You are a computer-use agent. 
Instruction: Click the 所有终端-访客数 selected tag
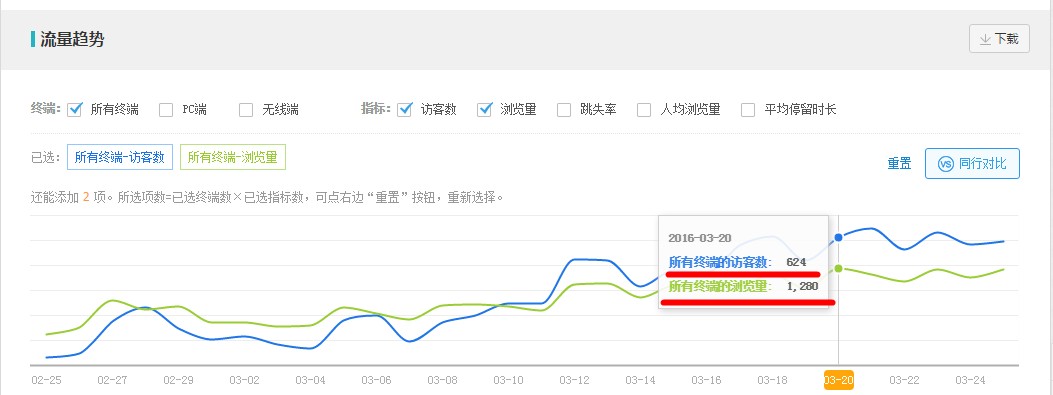click(x=120, y=158)
